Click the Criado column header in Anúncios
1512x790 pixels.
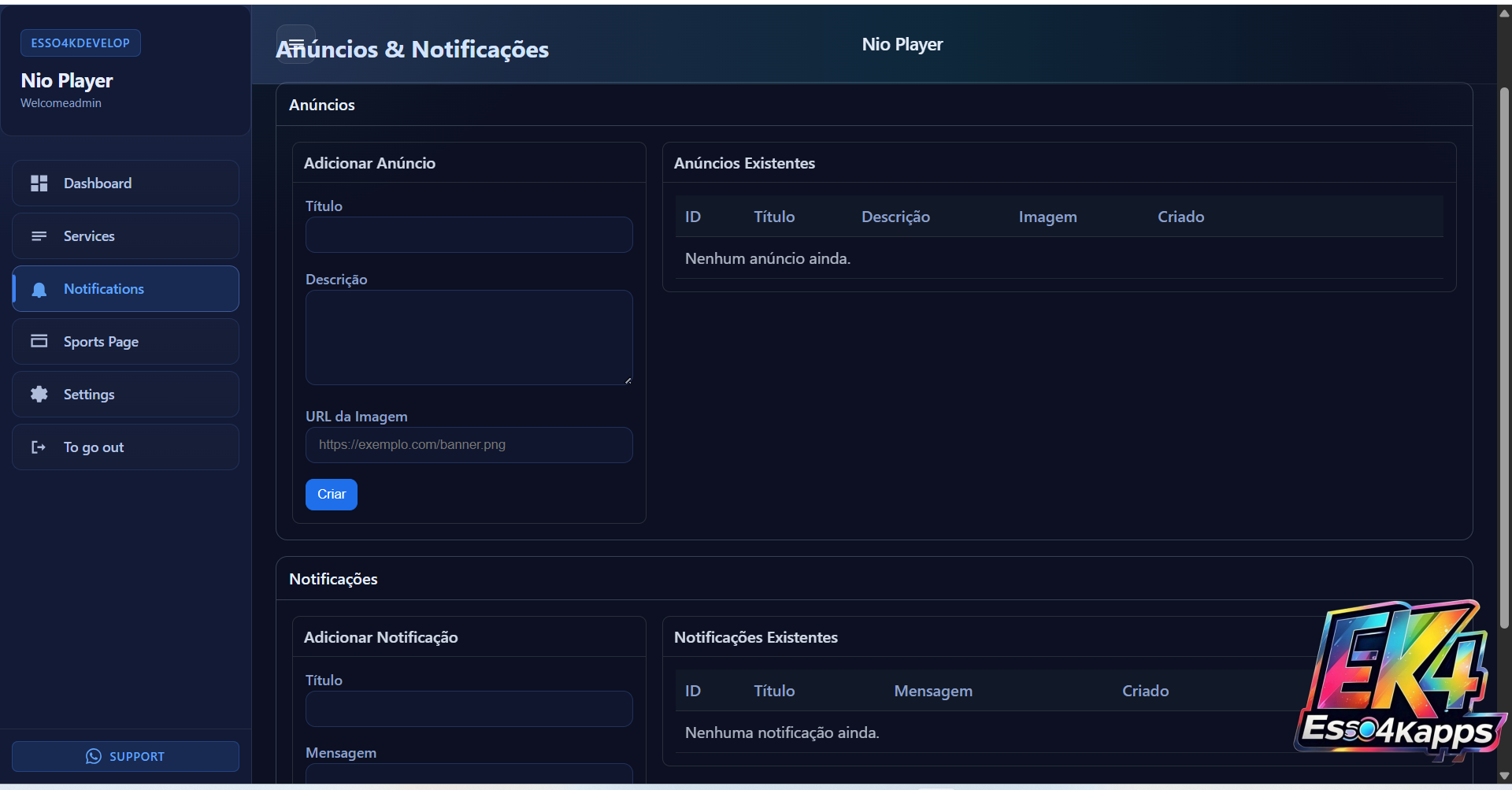point(1180,217)
